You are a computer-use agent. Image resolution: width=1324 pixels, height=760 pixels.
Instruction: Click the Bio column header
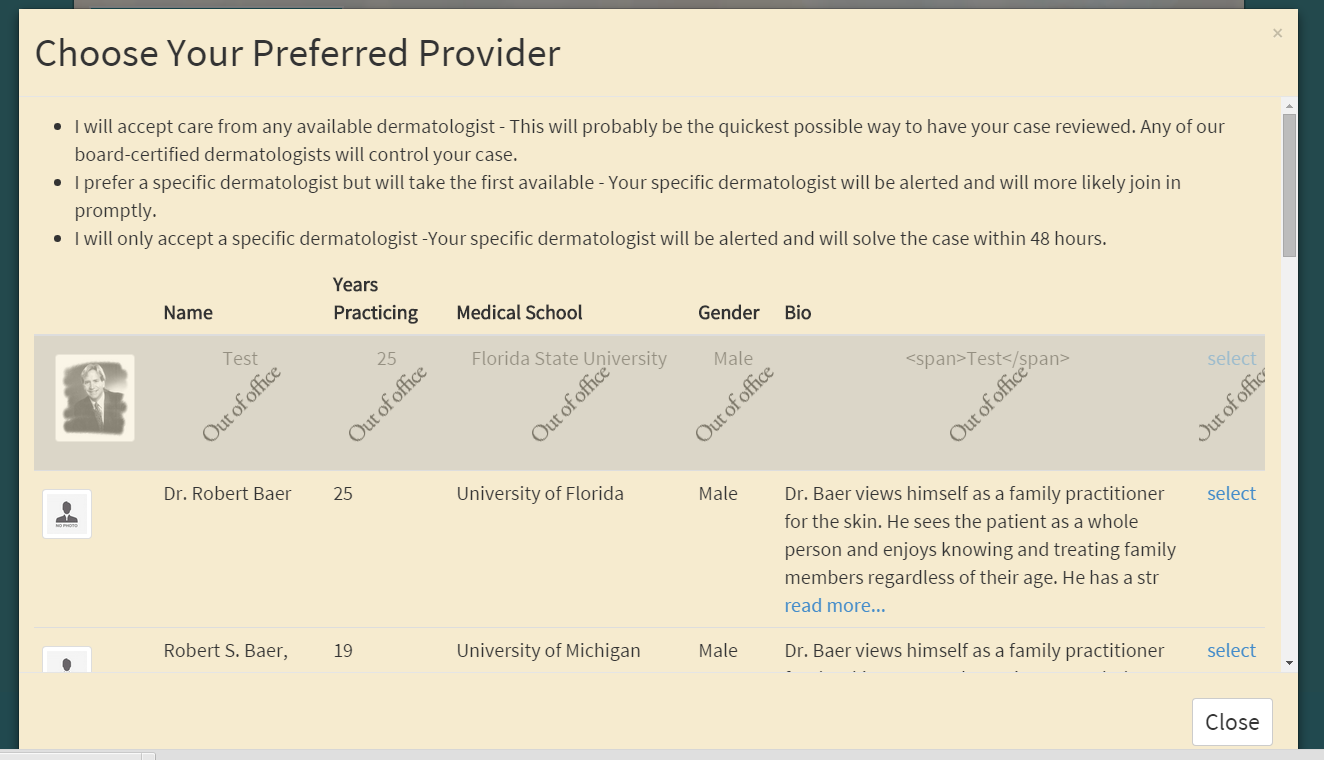pyautogui.click(x=798, y=313)
